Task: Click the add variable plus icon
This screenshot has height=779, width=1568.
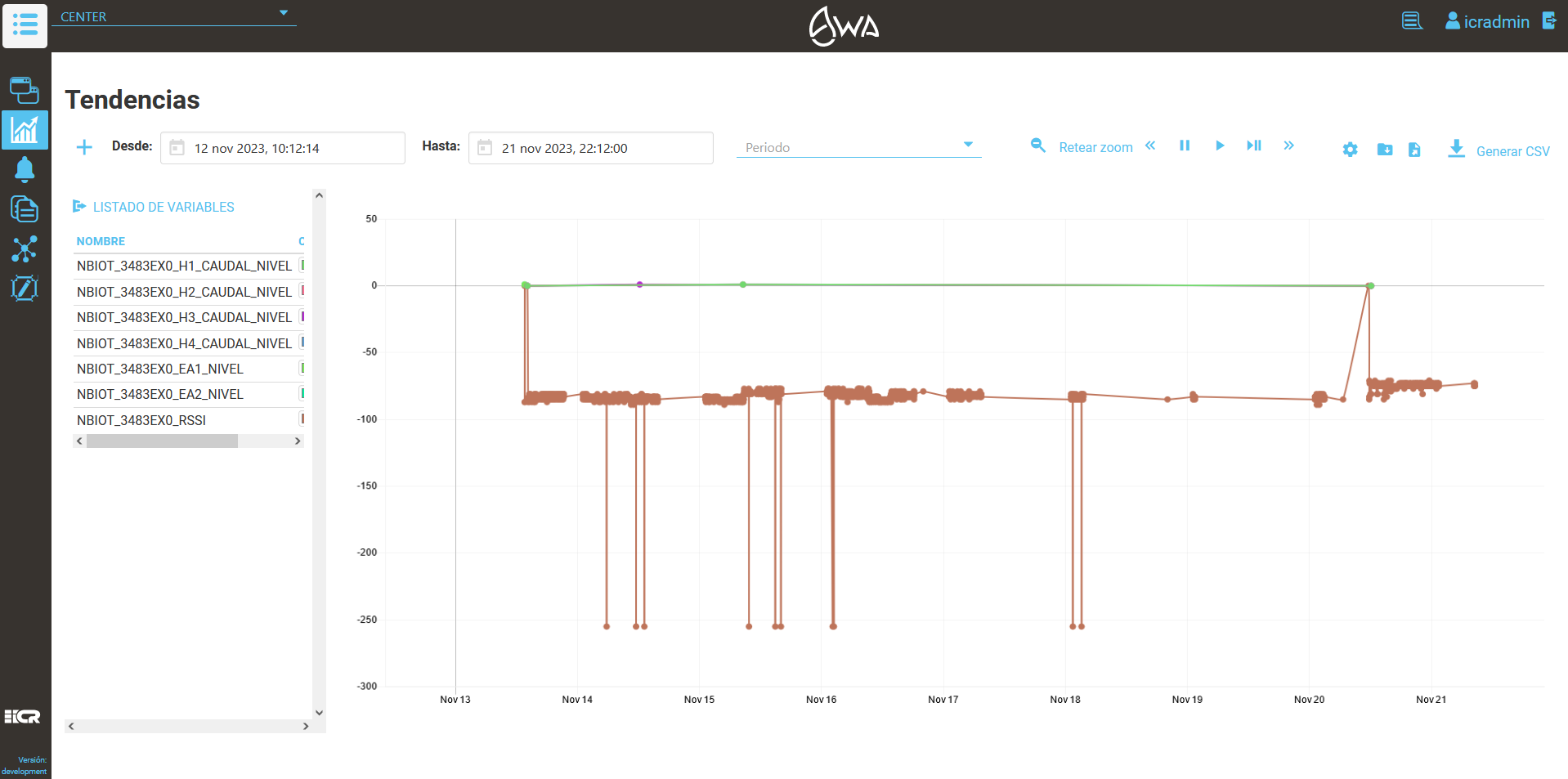Action: (84, 147)
